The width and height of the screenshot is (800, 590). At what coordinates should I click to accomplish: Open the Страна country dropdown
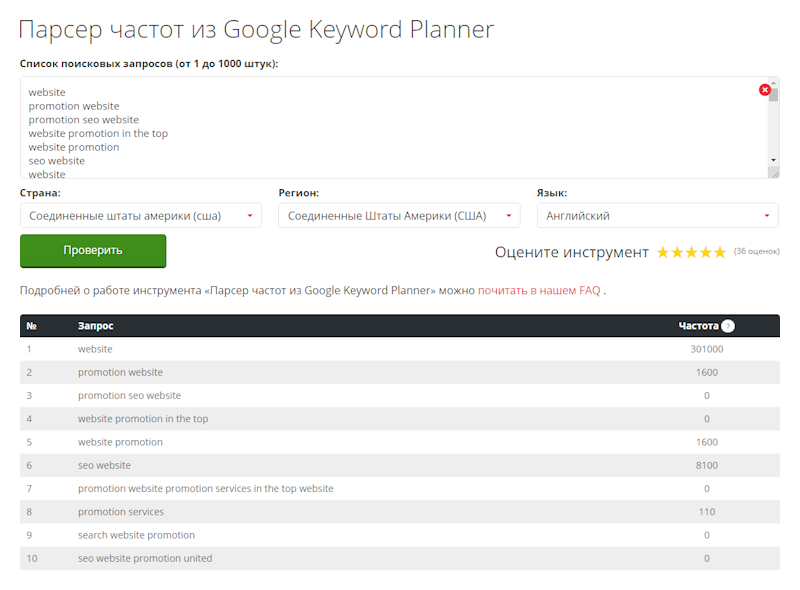click(141, 215)
